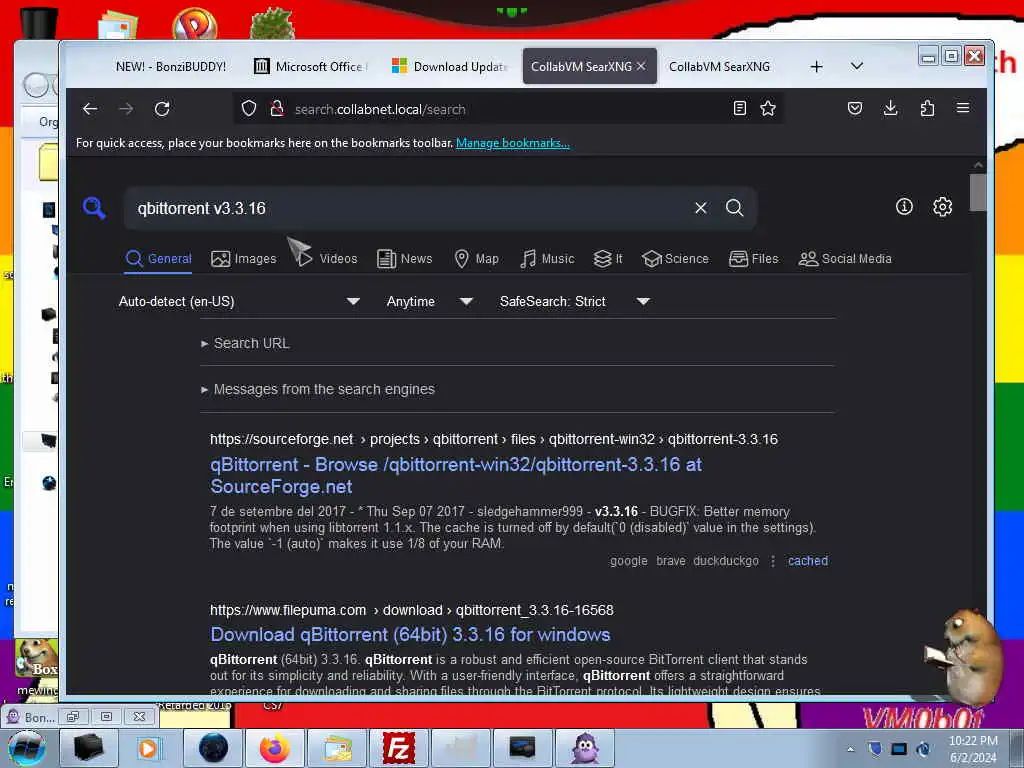Expand Messages from the search engines
This screenshot has width=1024, height=768.
pyautogui.click(x=318, y=389)
